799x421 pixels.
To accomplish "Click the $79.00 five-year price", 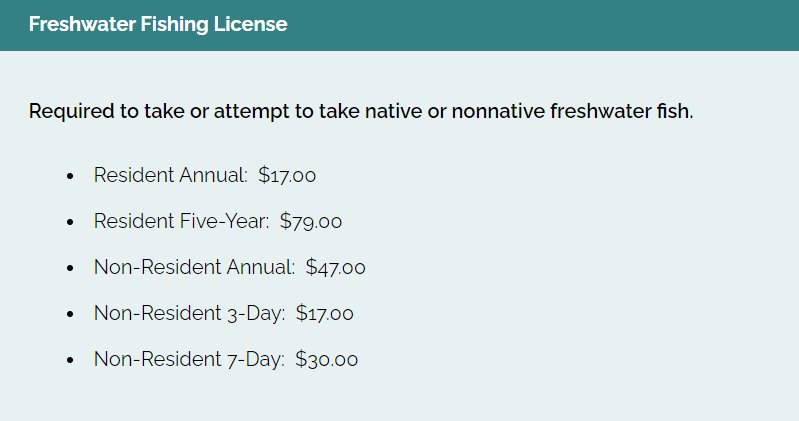I will (x=311, y=221).
